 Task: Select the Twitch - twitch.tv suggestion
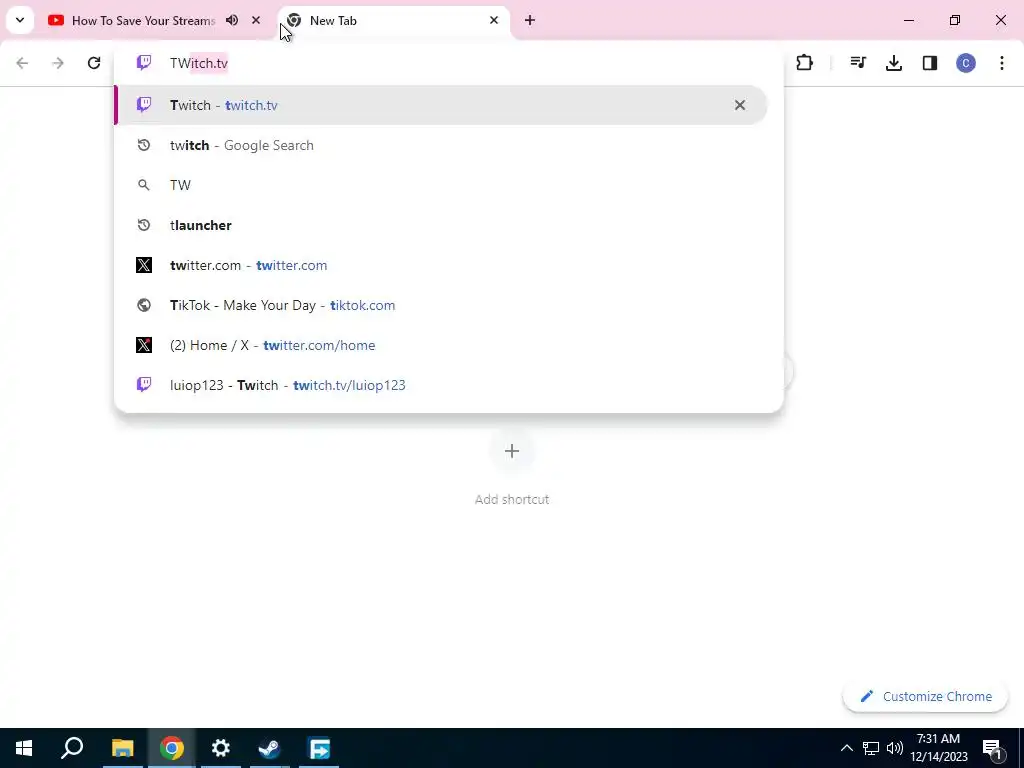tap(441, 105)
